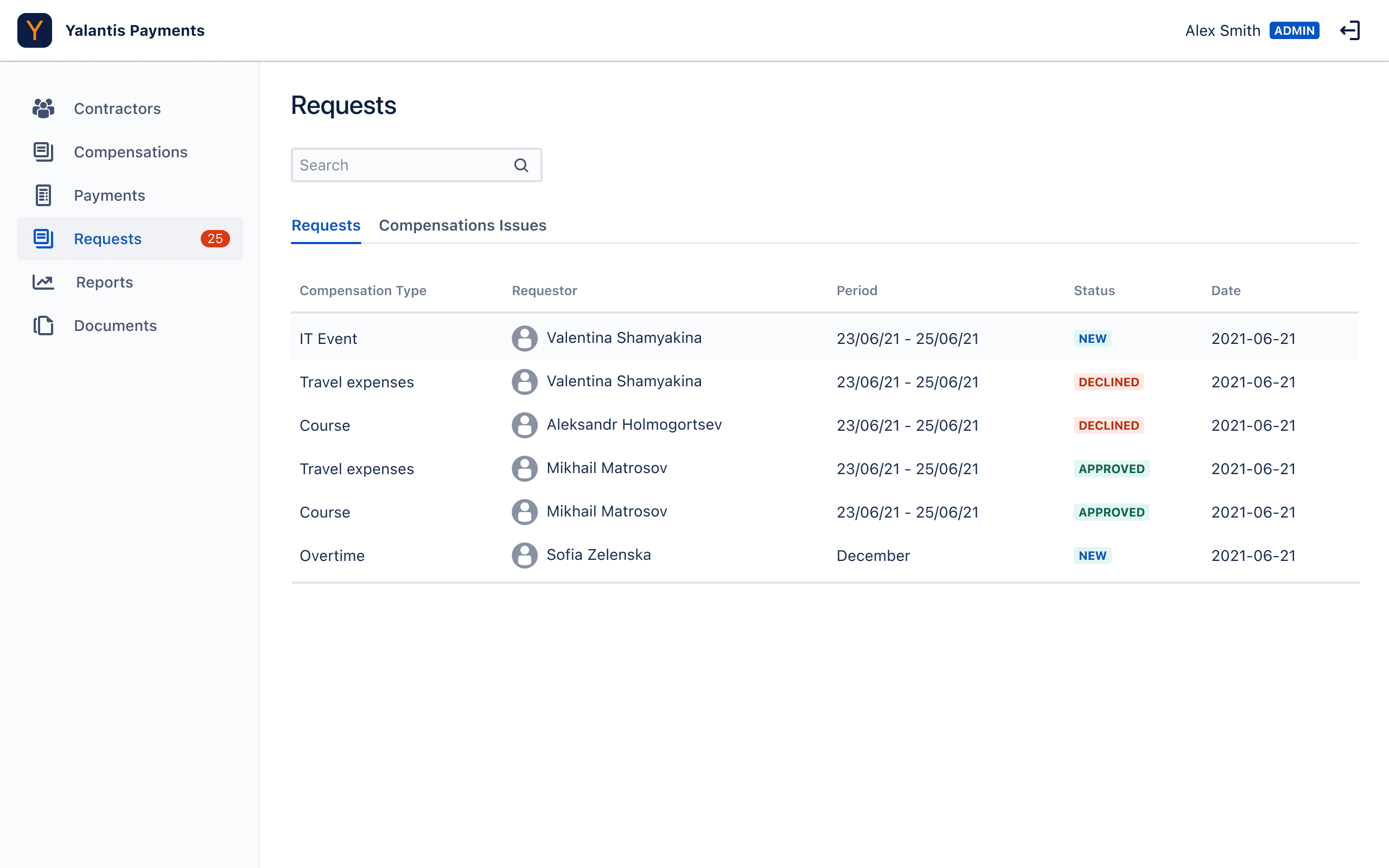Switch to Compensations Issues tab
The height and width of the screenshot is (868, 1389).
point(462,226)
